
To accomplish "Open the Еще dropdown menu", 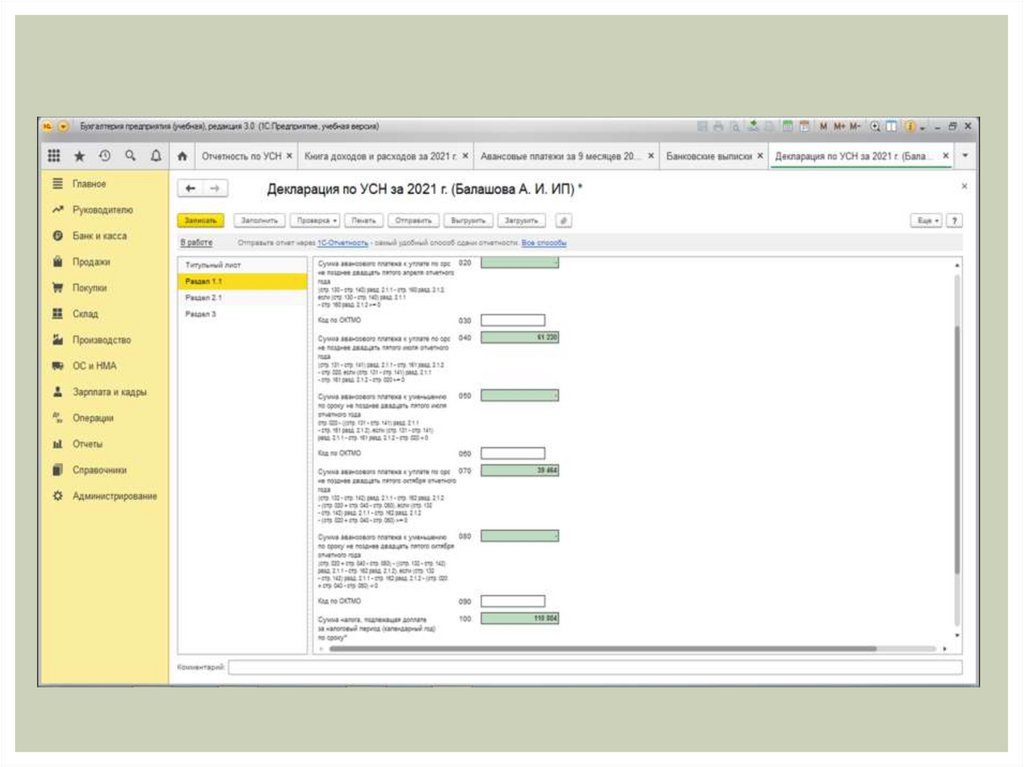I will (x=925, y=220).
